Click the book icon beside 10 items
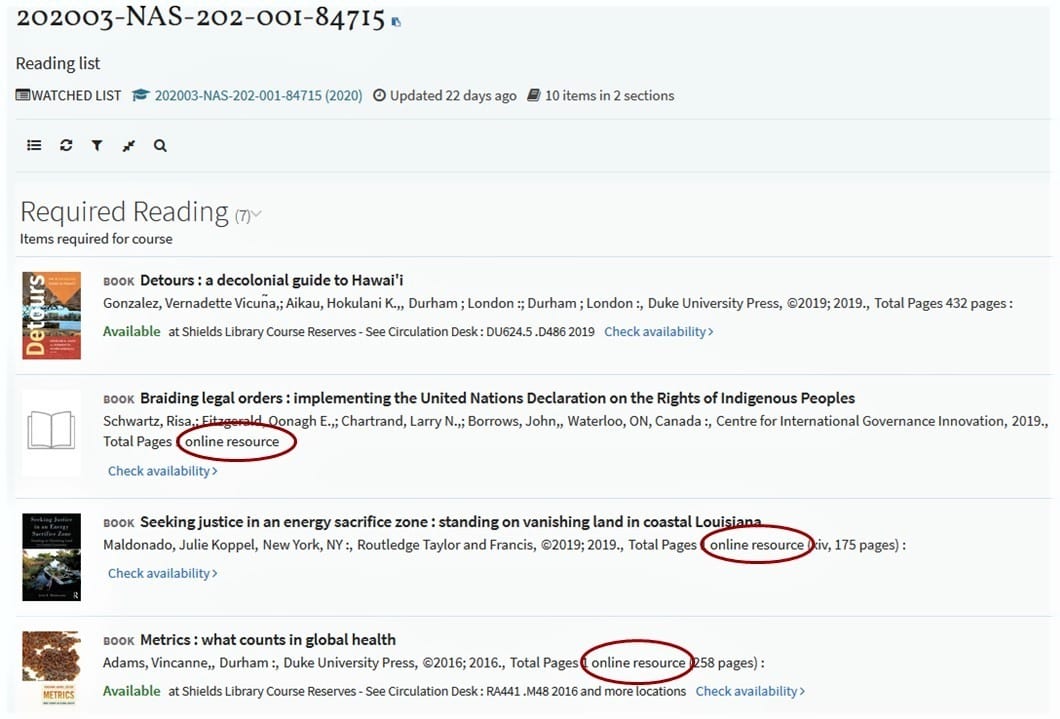1060x719 pixels. (534, 96)
